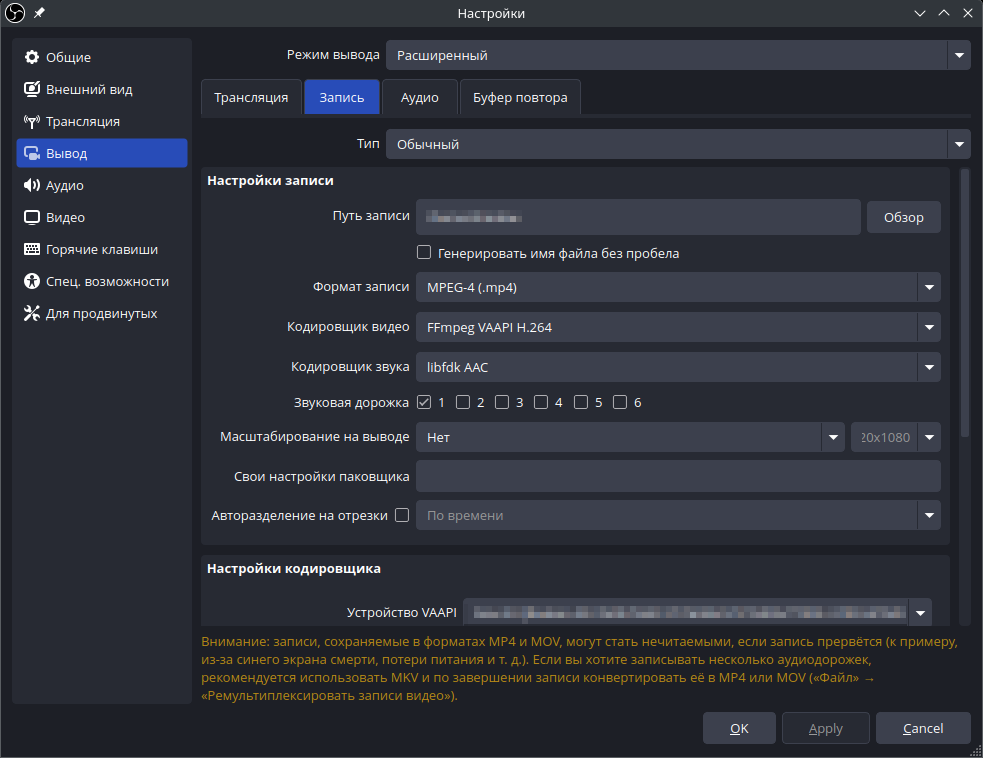Enable audio track 2 checkbox
Image resolution: width=983 pixels, height=758 pixels.
point(463,402)
